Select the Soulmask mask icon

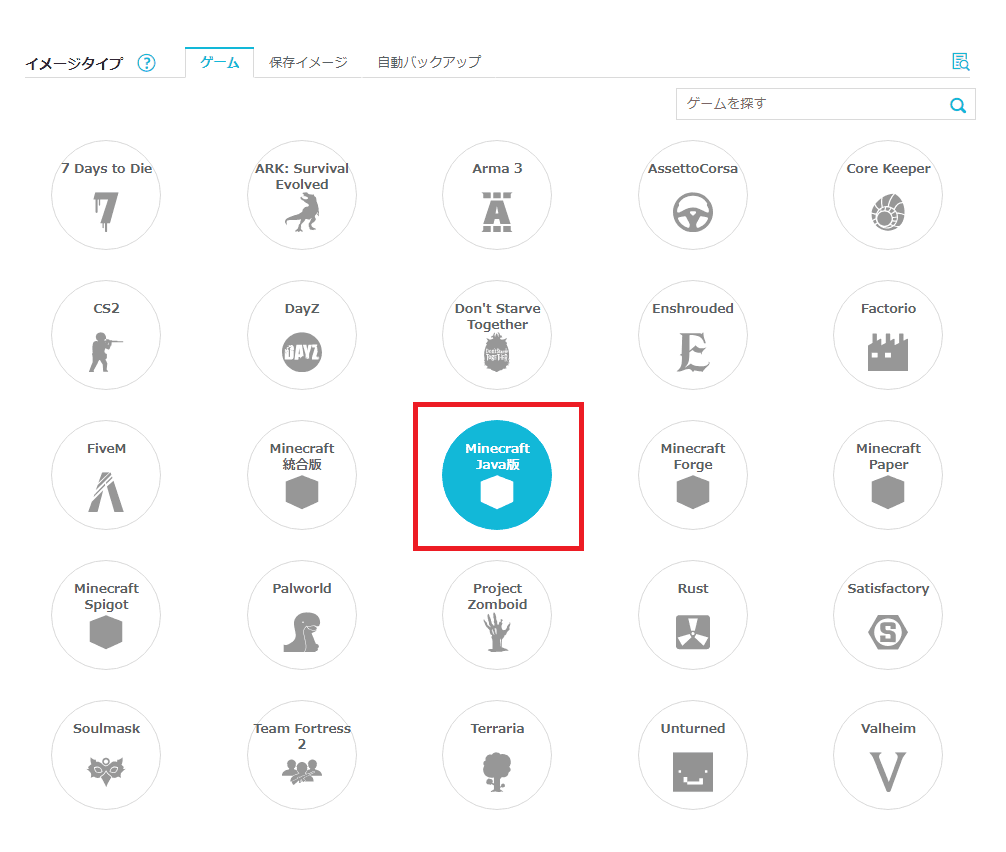[106, 771]
